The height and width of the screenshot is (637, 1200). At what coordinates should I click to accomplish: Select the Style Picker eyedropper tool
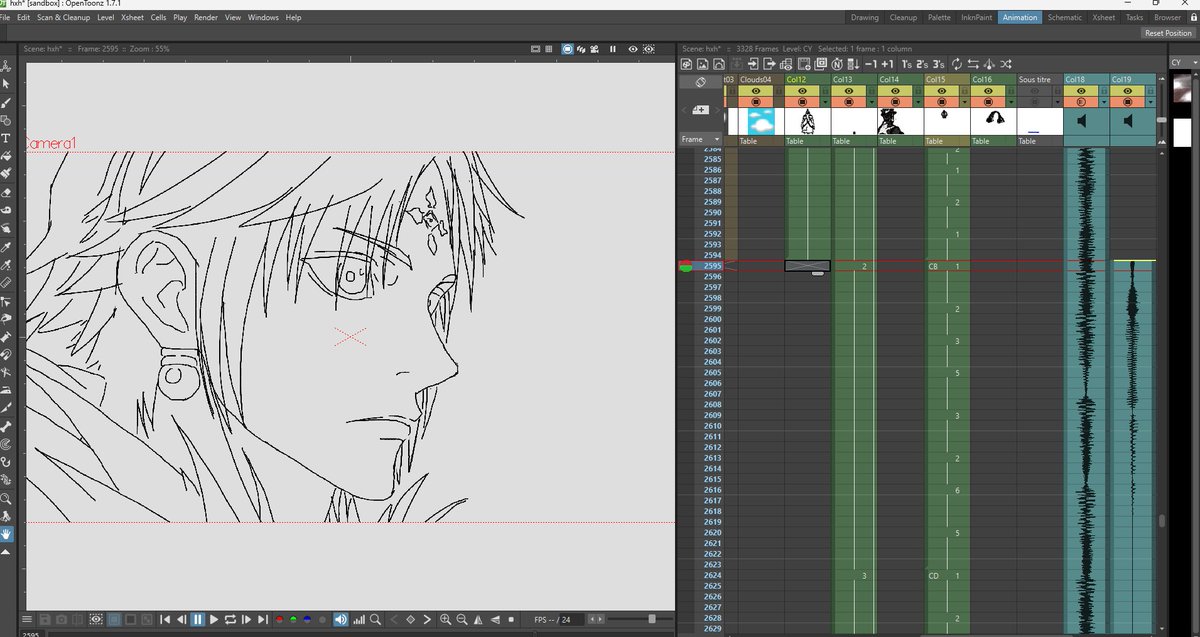6,247
